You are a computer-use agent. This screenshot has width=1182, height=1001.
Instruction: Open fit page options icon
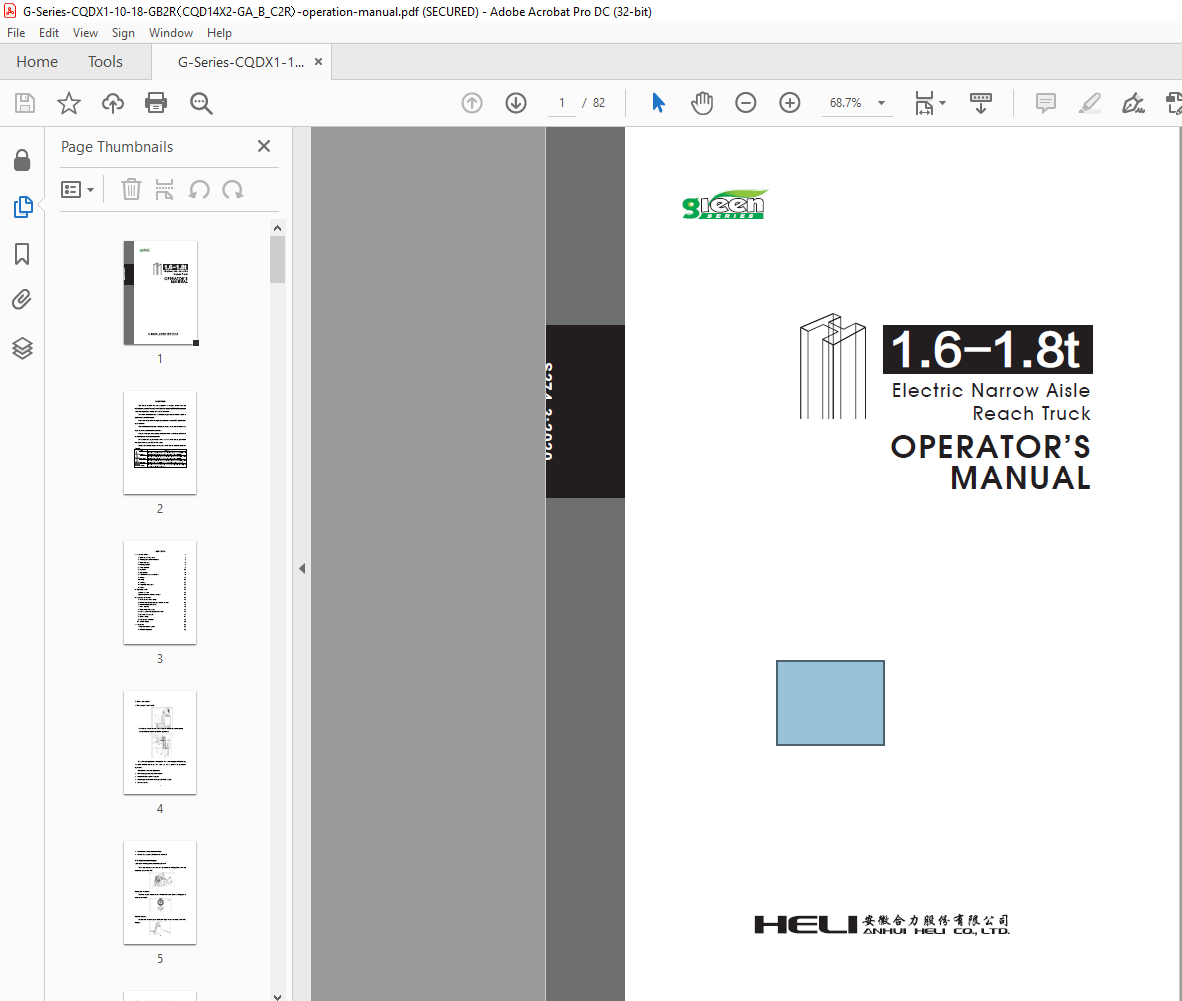924,103
